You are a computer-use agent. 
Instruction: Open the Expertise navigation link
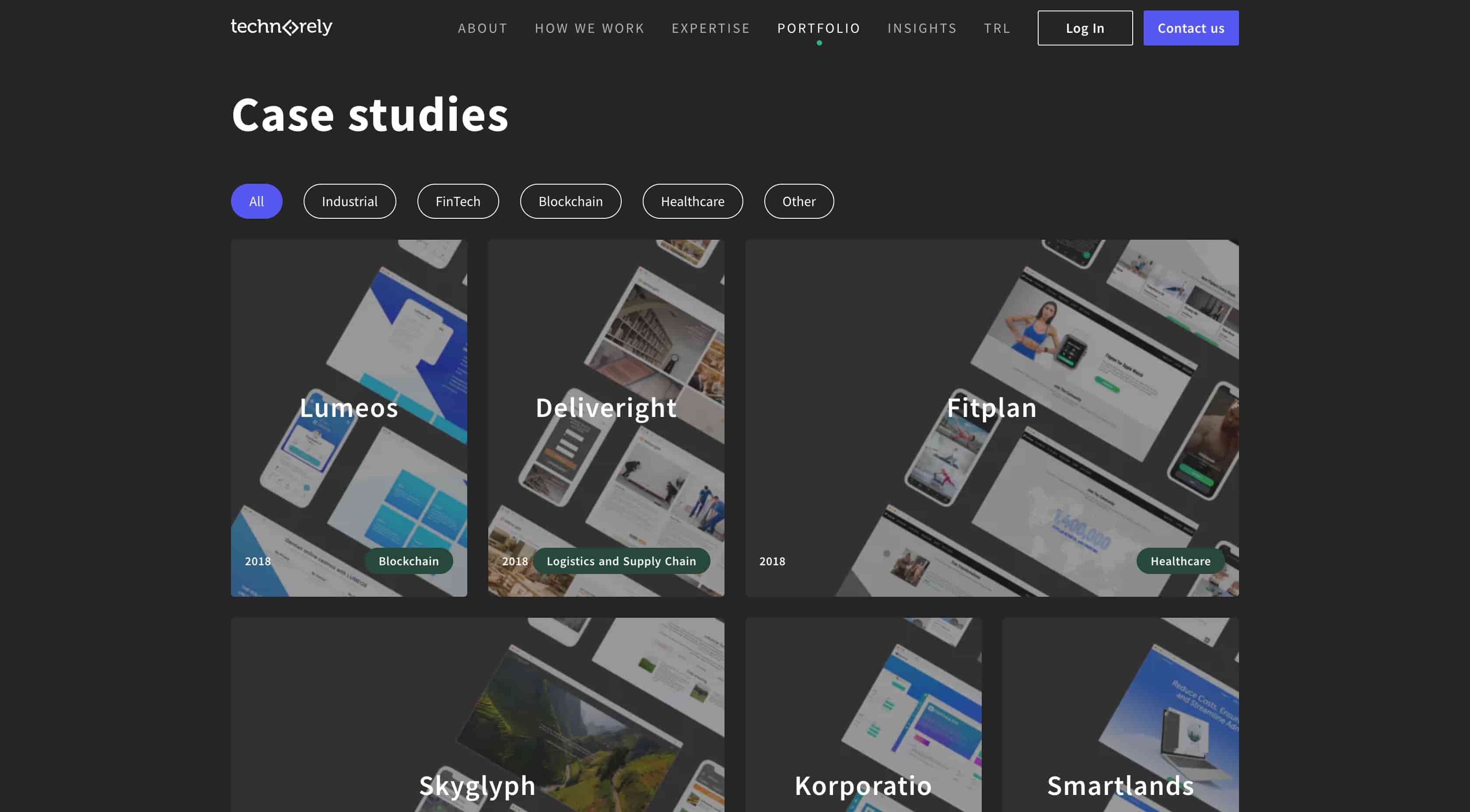tap(710, 28)
